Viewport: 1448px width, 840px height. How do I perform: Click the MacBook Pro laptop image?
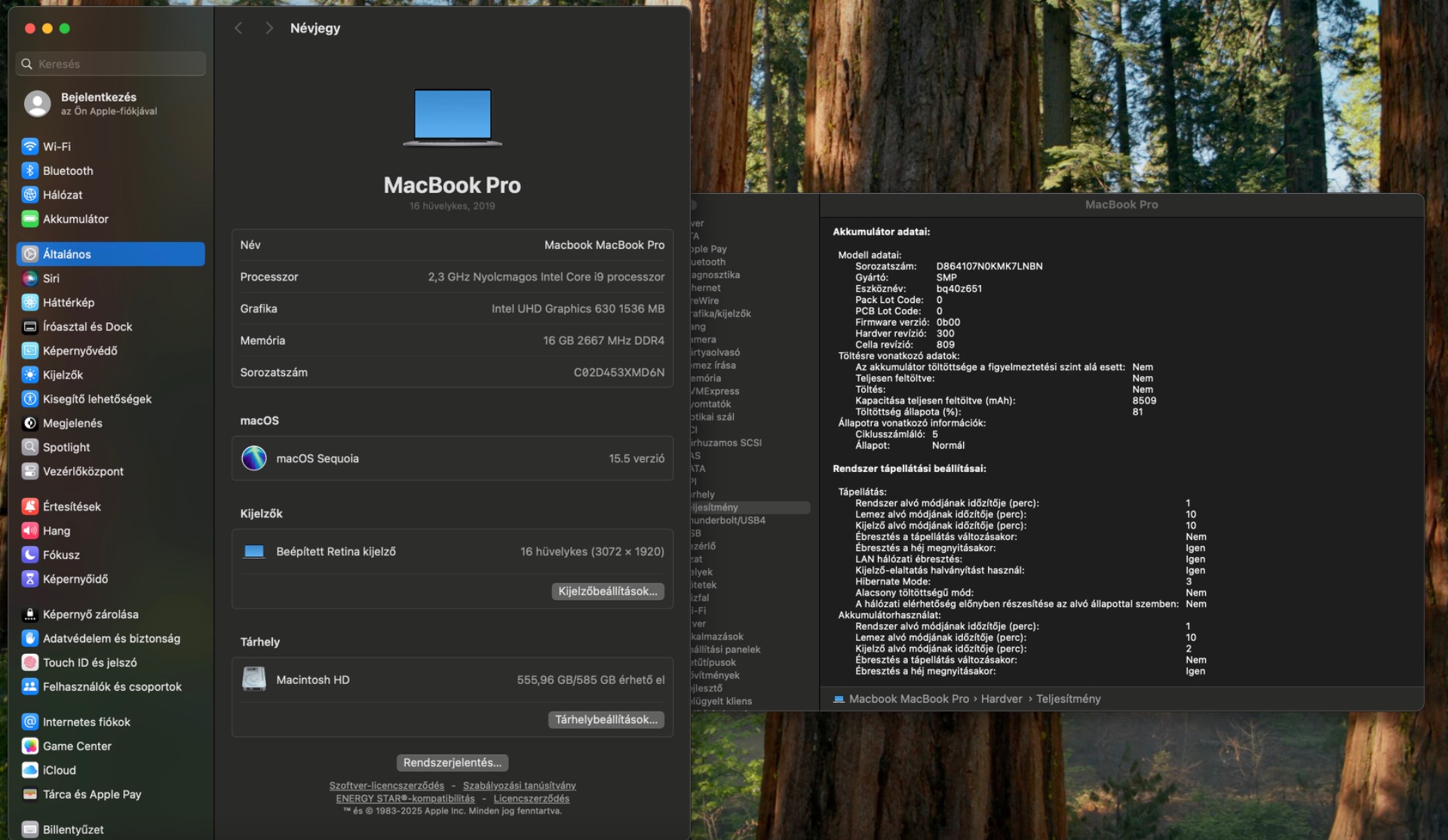point(452,118)
